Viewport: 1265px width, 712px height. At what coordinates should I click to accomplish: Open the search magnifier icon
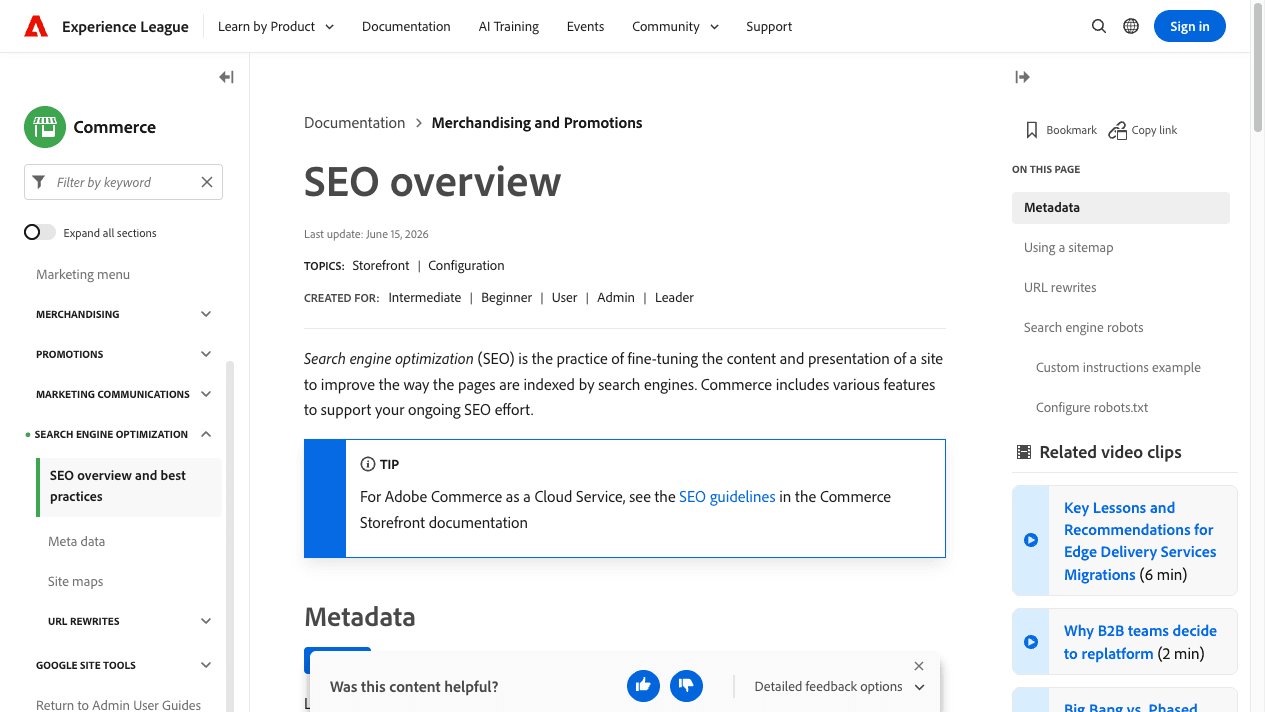[x=1099, y=26]
